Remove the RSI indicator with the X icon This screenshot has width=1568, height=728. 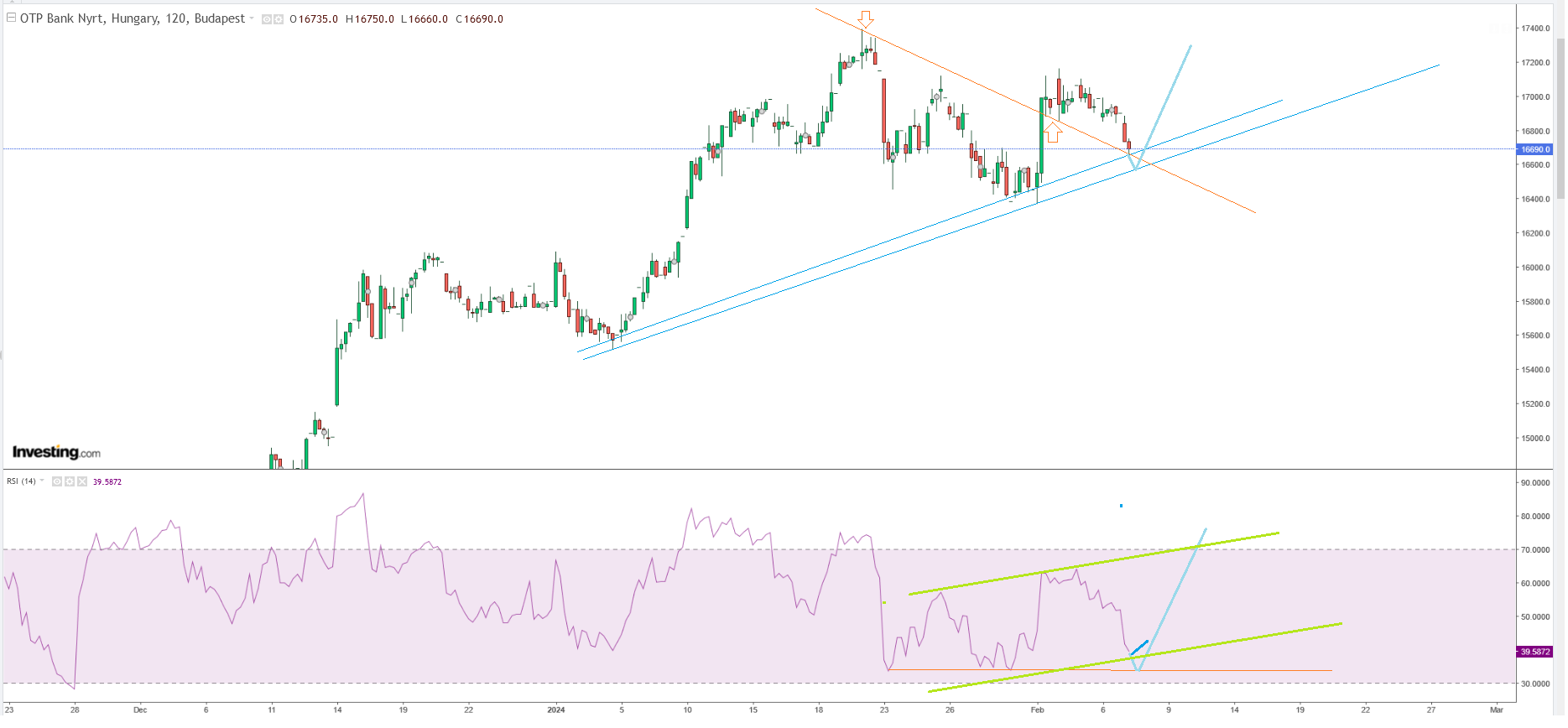[x=82, y=481]
